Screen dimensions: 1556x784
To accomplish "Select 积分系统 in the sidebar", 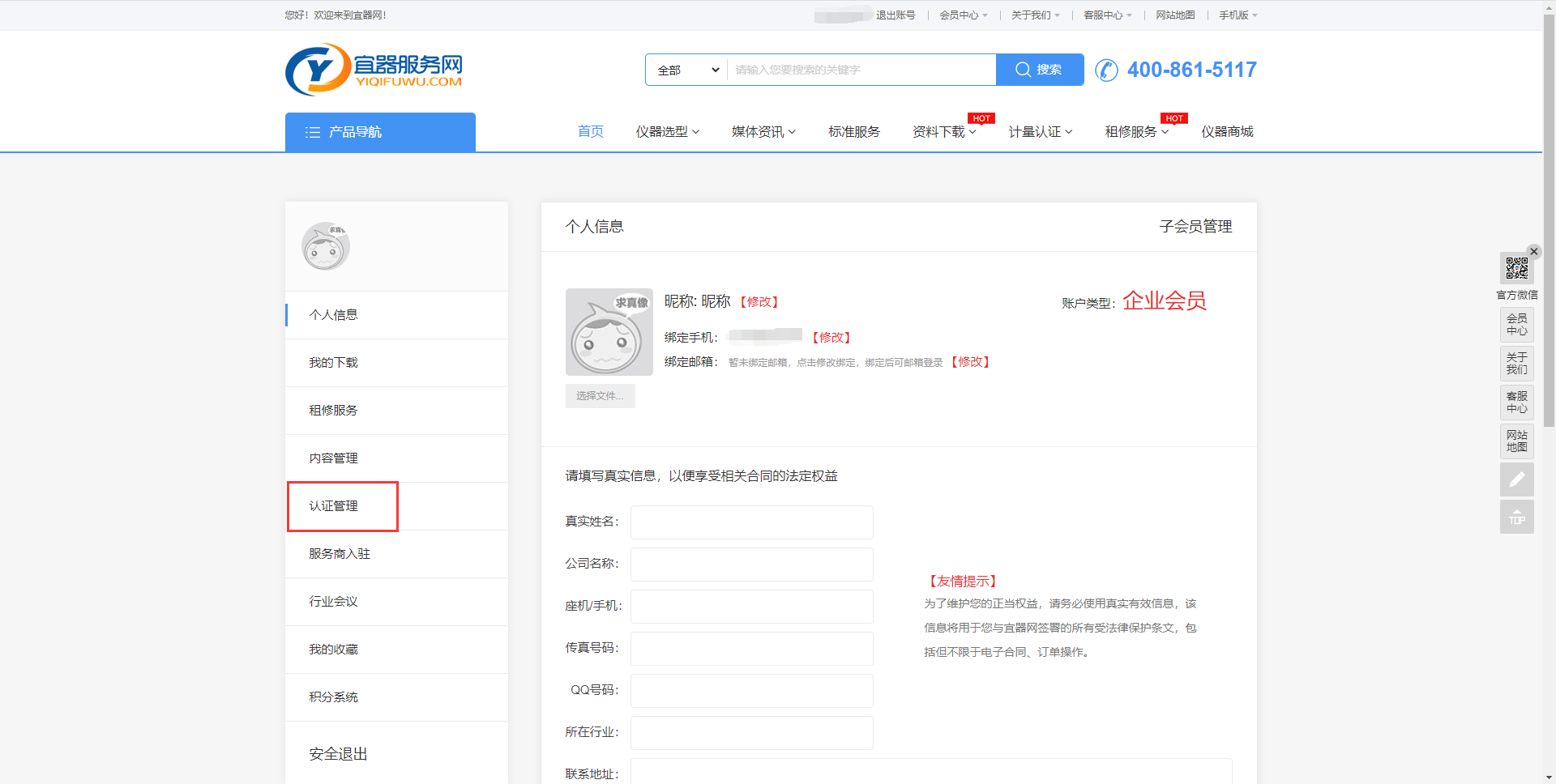I will (397, 697).
